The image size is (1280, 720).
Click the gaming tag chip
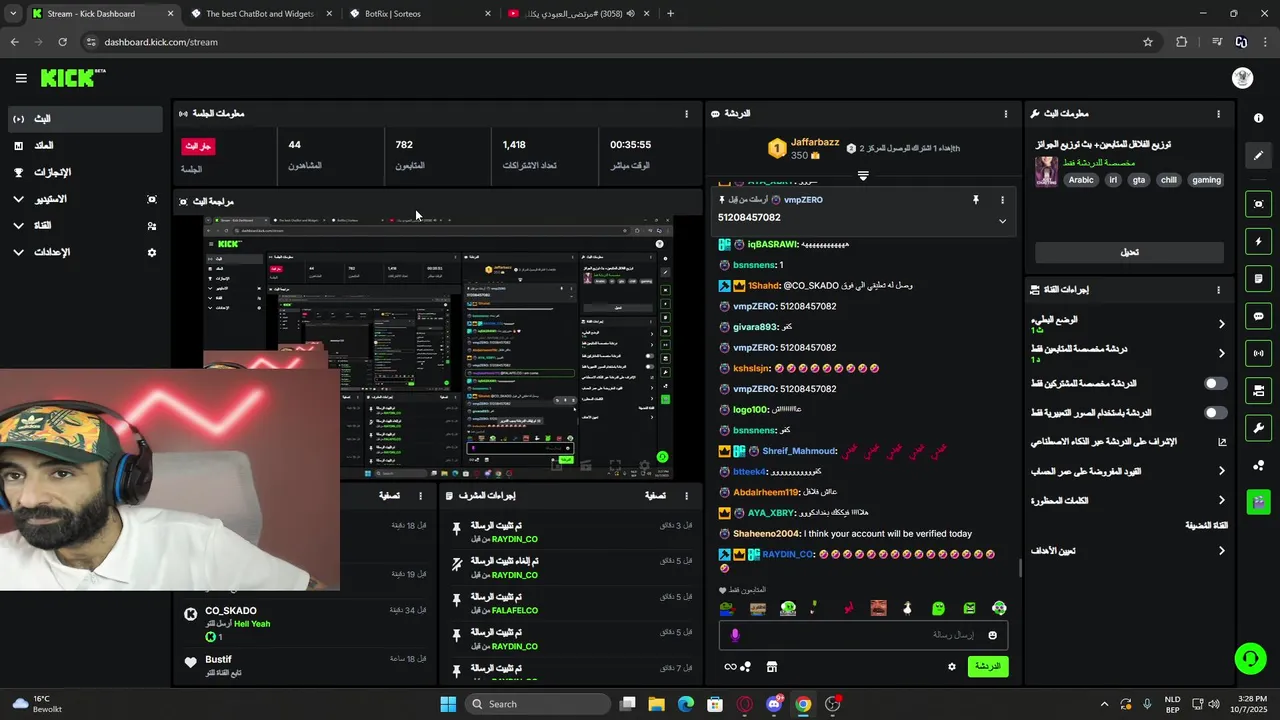click(1206, 180)
